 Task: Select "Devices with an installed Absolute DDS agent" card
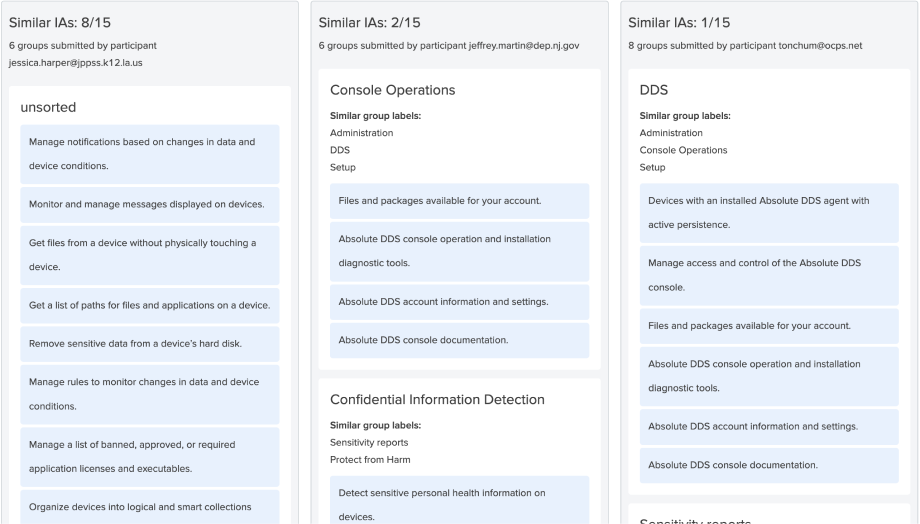coord(769,212)
